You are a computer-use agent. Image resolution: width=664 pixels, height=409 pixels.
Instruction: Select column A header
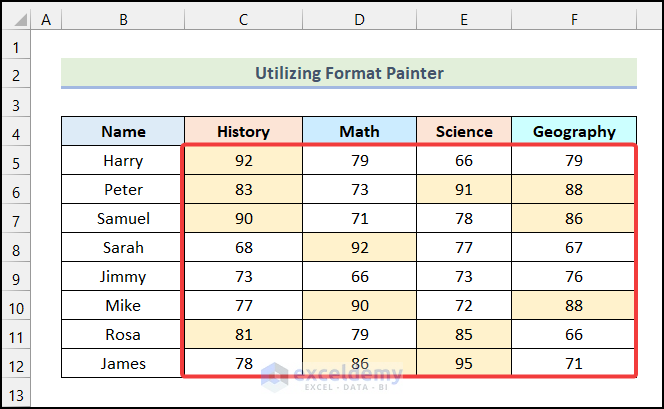click(46, 19)
